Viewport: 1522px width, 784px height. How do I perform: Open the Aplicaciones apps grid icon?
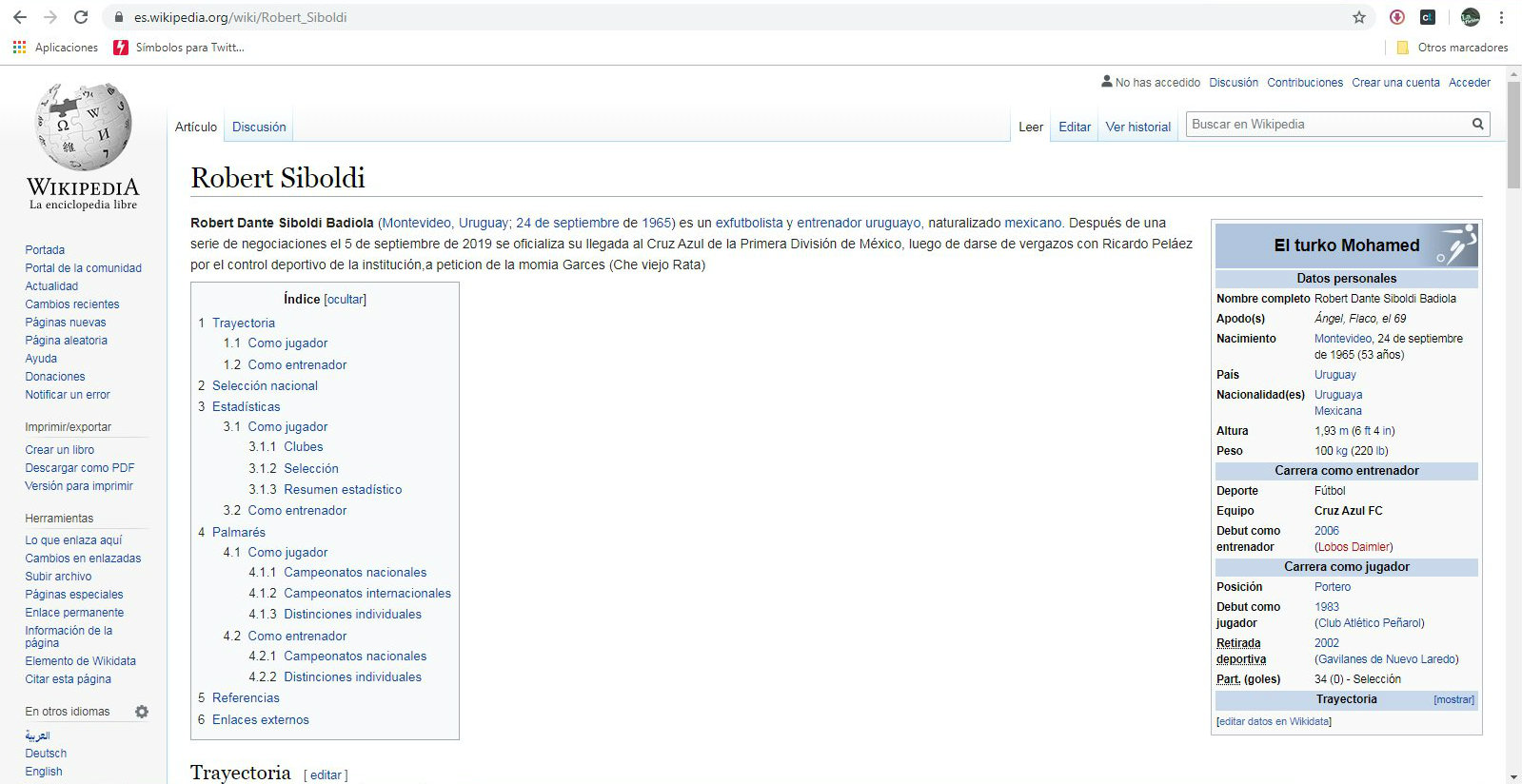pyautogui.click(x=19, y=48)
